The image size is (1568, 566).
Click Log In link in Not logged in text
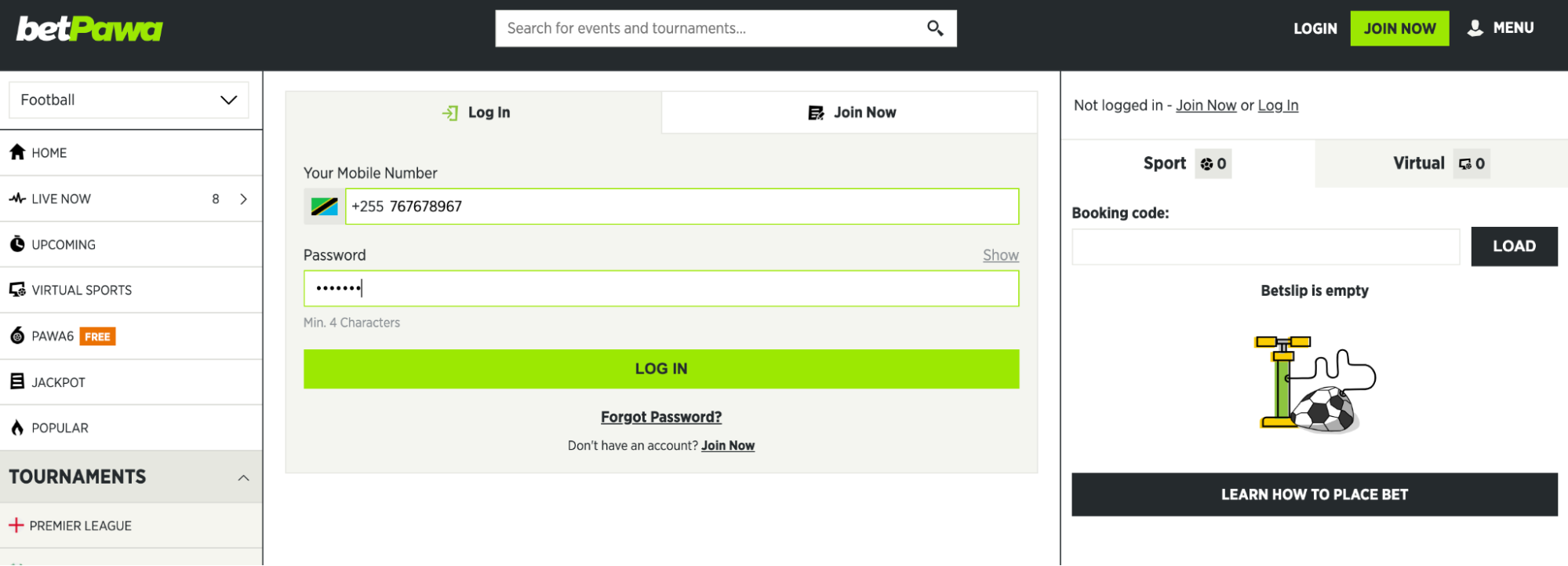tap(1278, 105)
